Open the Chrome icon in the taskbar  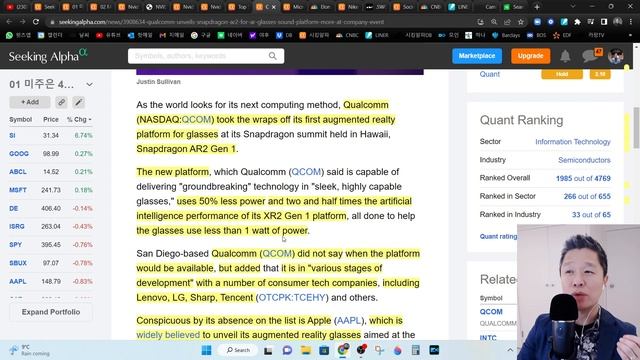click(343, 350)
